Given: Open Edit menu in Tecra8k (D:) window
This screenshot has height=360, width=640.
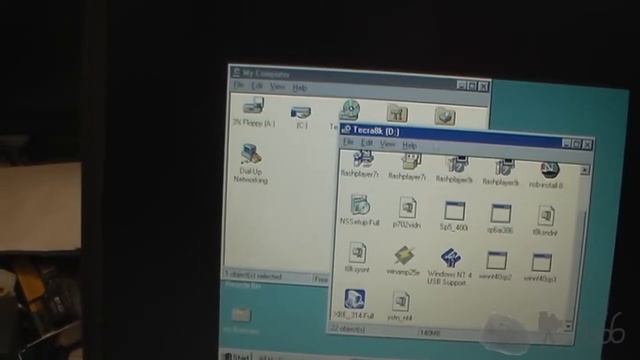Looking at the screenshot, I should 367,143.
